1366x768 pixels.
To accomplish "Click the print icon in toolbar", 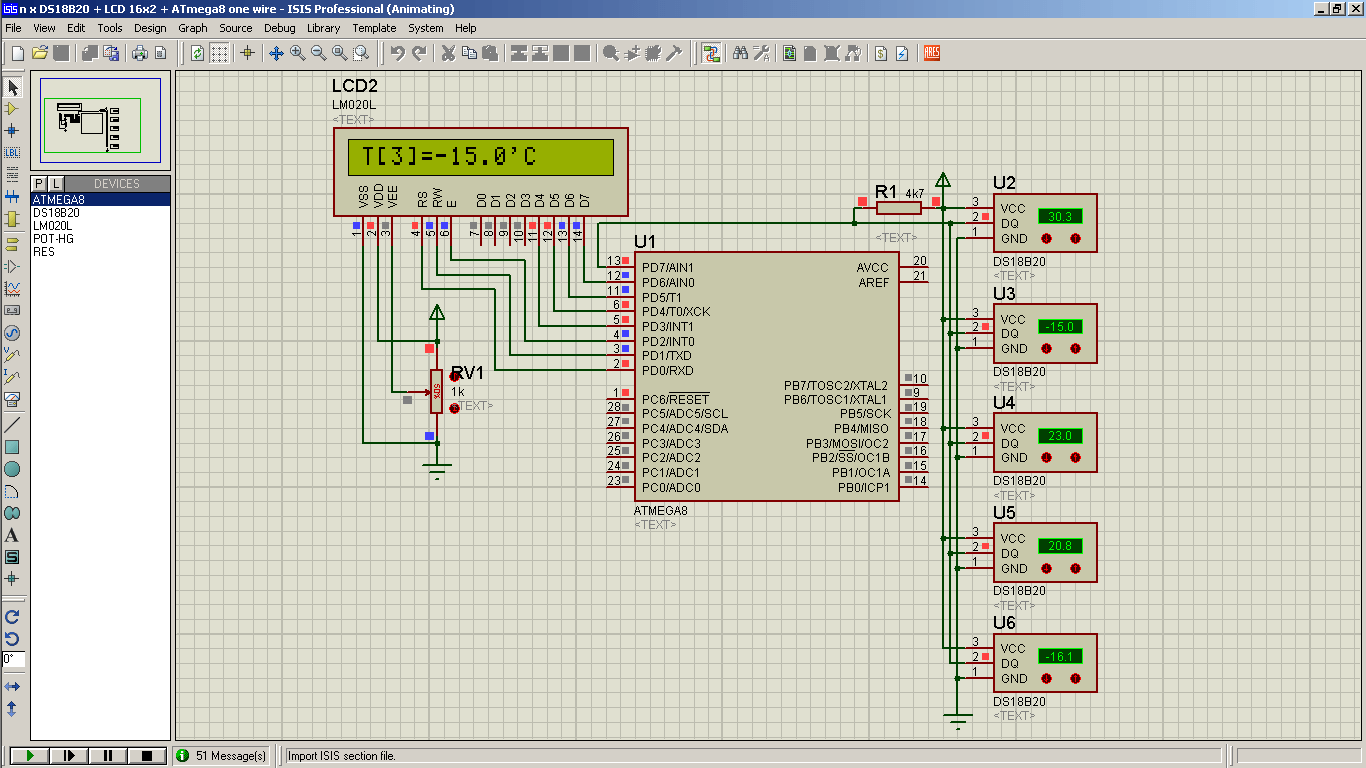I will click(x=139, y=53).
